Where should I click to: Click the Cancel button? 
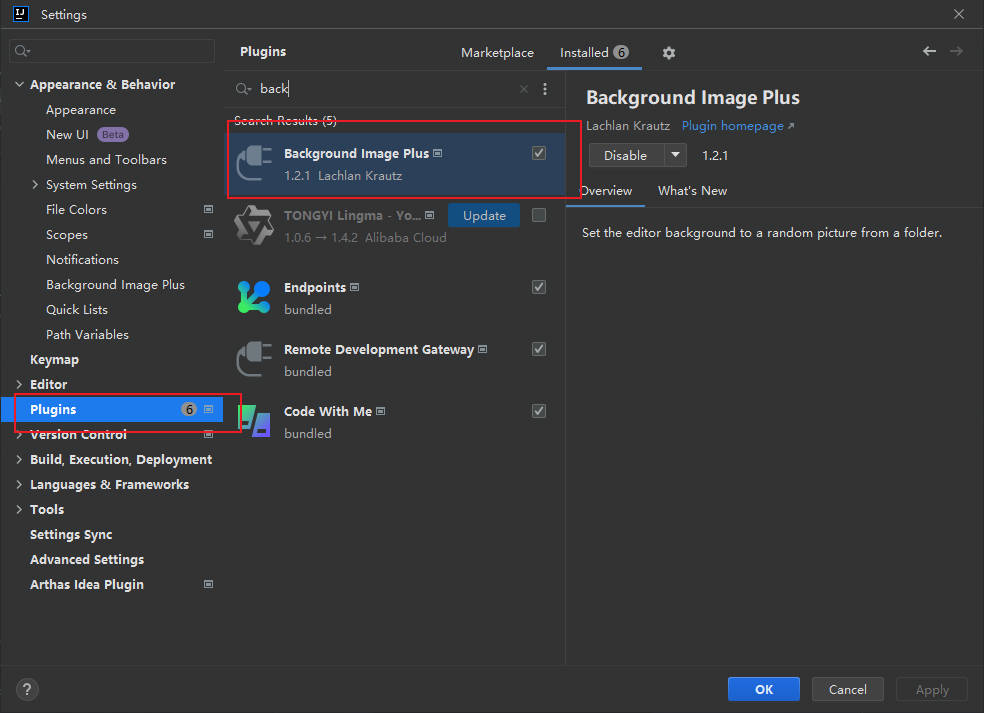click(848, 689)
